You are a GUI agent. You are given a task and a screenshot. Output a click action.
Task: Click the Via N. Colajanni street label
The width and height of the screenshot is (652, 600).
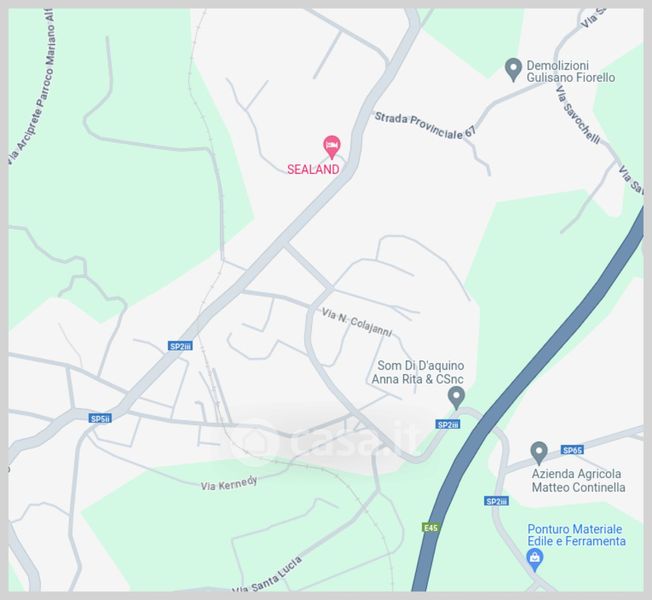pyautogui.click(x=357, y=322)
